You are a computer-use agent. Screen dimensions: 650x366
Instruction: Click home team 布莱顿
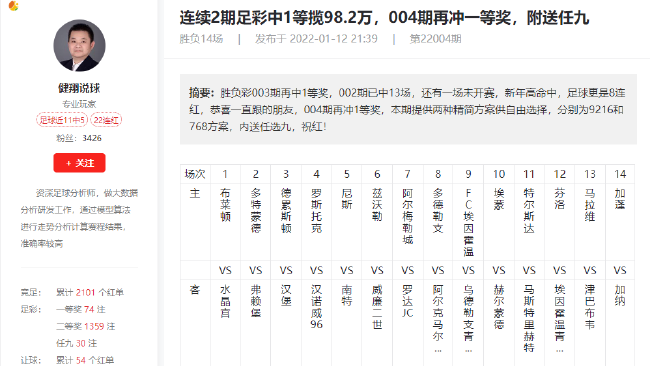(x=225, y=205)
